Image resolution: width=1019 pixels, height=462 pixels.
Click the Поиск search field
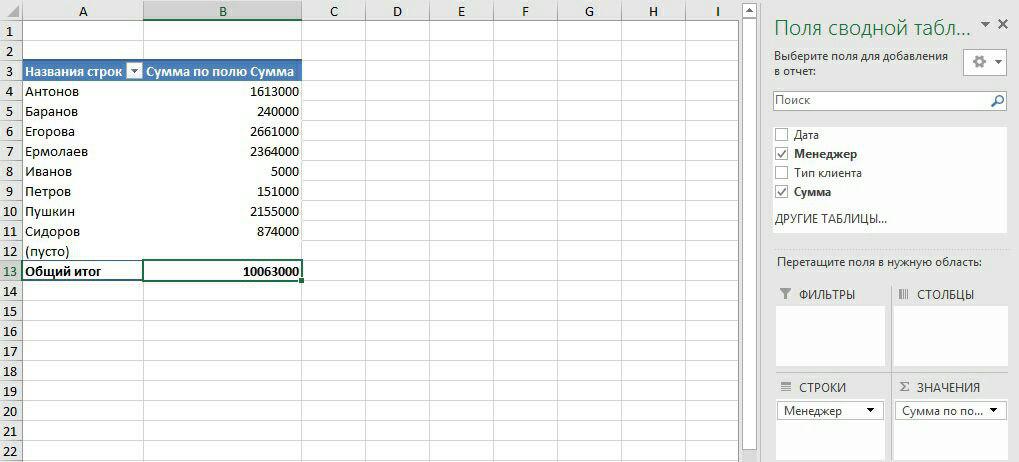coord(880,101)
